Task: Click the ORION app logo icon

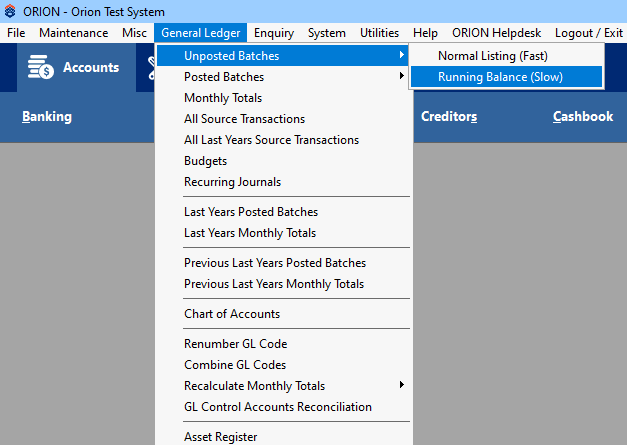Action: click(10, 11)
